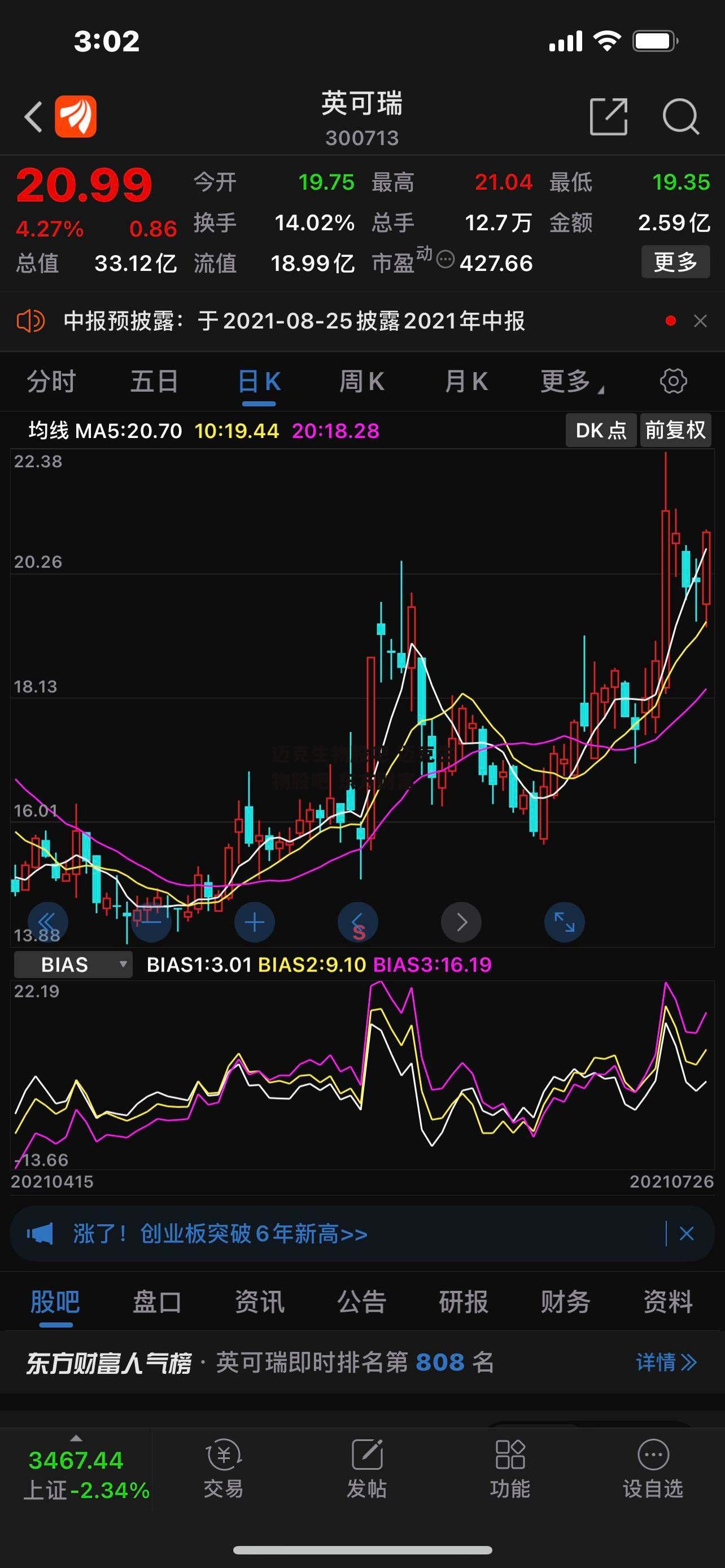Image resolution: width=725 pixels, height=1568 pixels.
Task: Open the 公告 tab
Action: click(x=361, y=1303)
